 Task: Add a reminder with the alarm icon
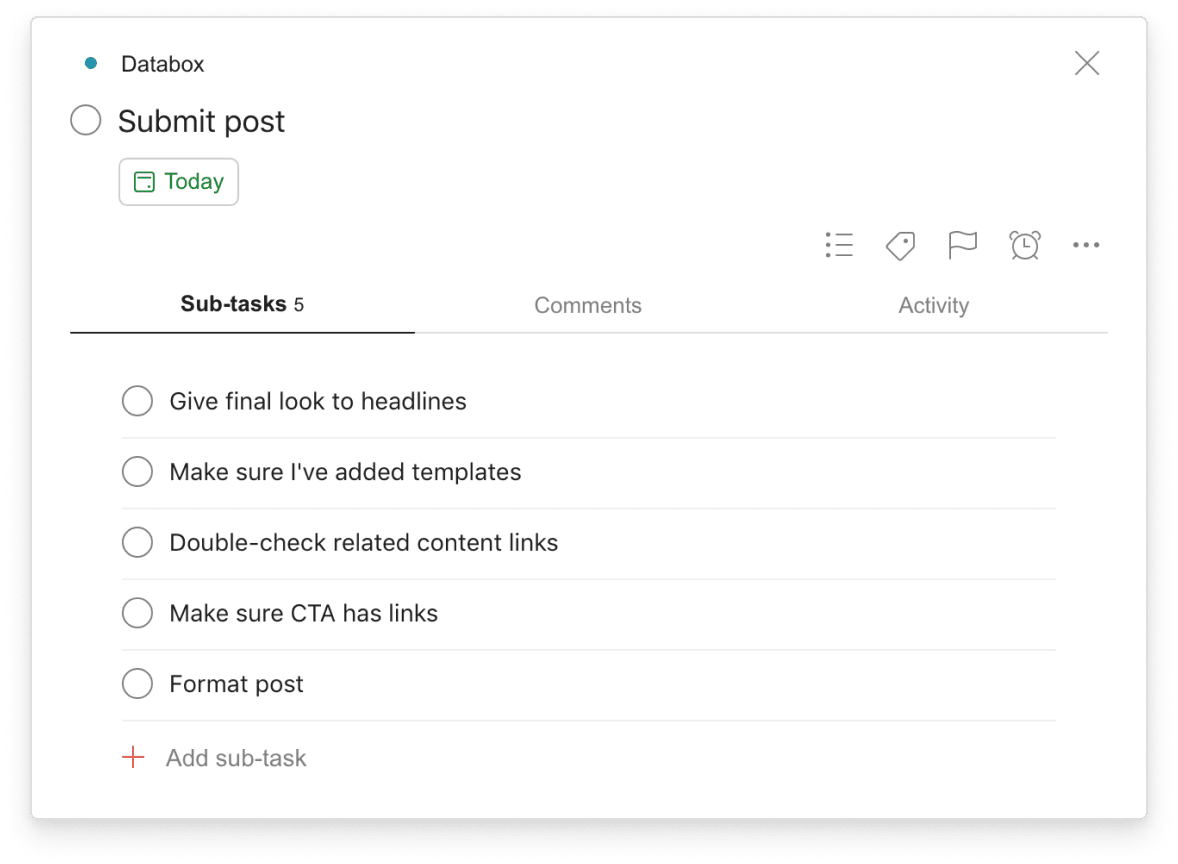click(1024, 245)
